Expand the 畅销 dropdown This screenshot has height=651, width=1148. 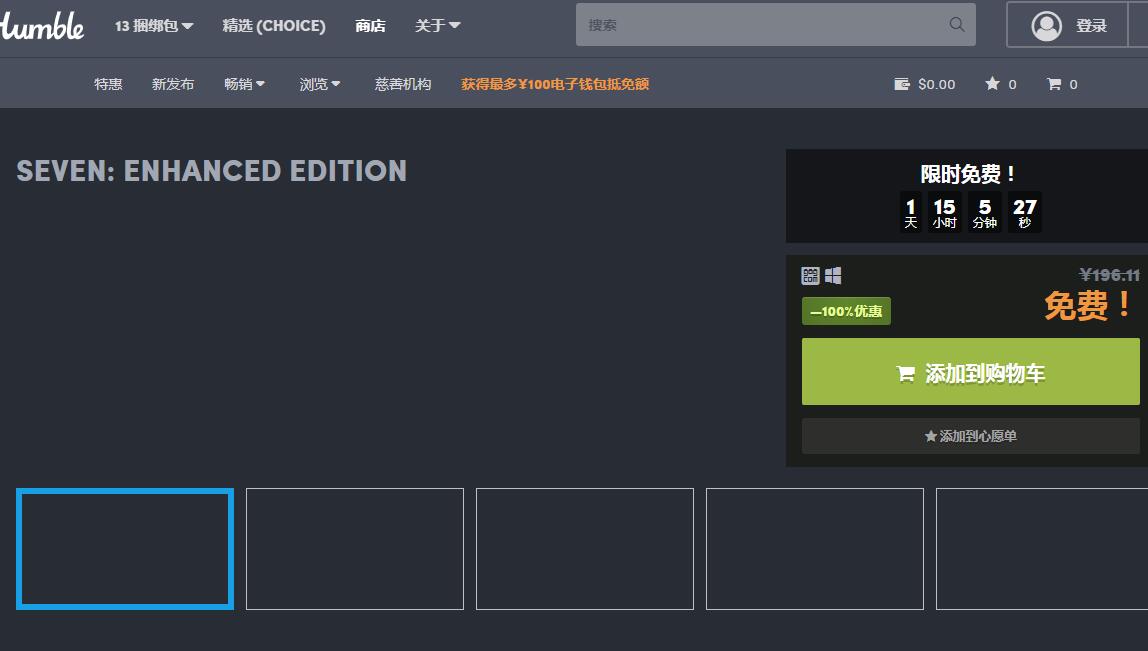pos(245,84)
